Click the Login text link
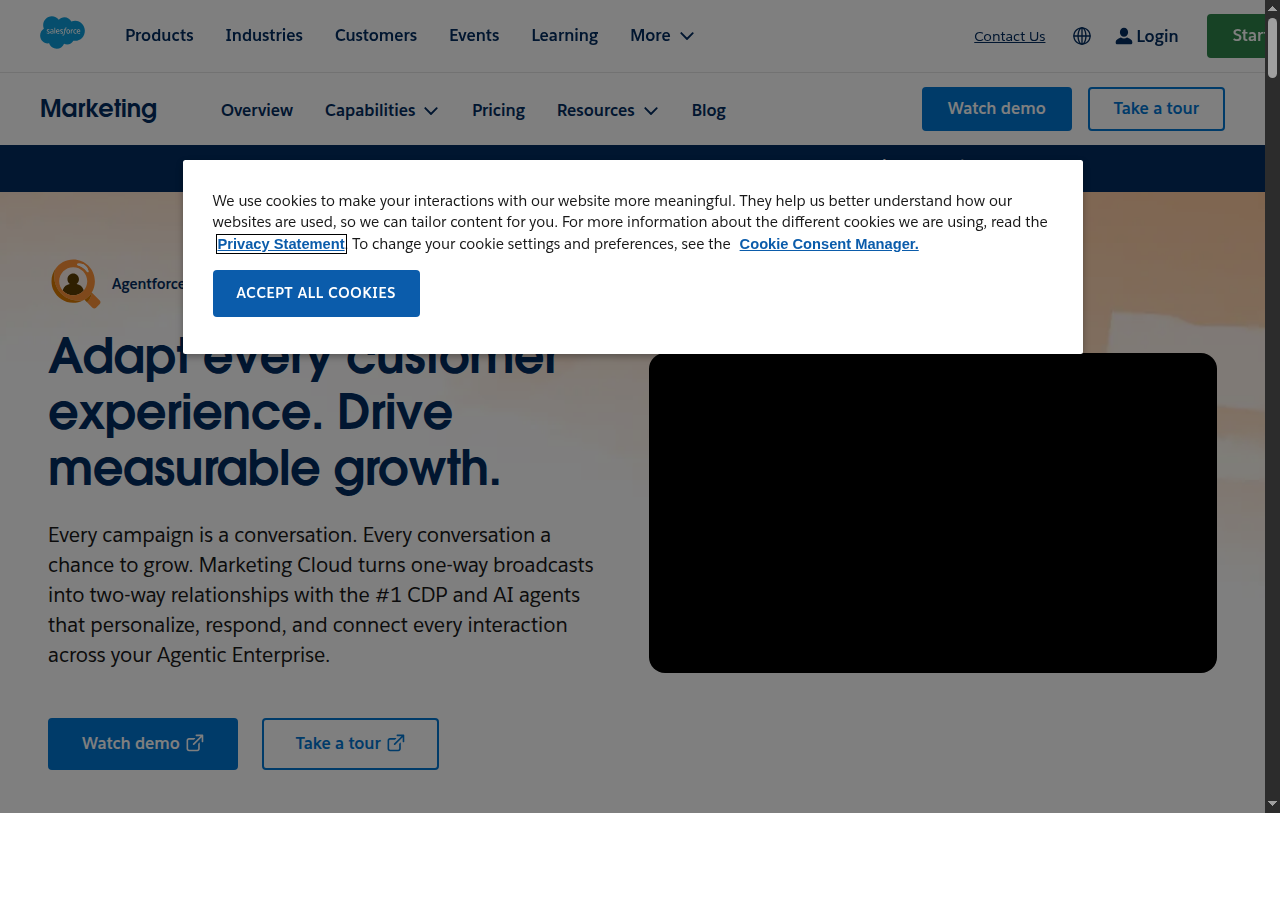This screenshot has width=1280, height=900. click(x=1157, y=36)
